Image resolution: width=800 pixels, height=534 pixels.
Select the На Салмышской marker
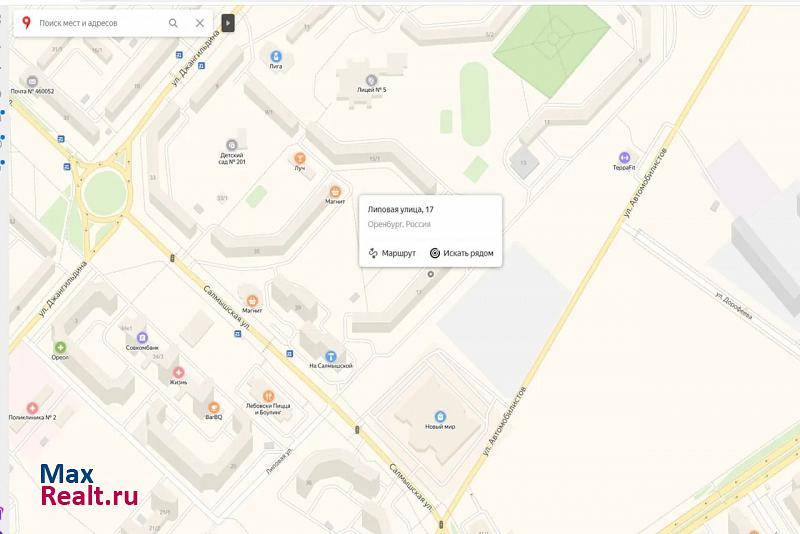click(331, 356)
